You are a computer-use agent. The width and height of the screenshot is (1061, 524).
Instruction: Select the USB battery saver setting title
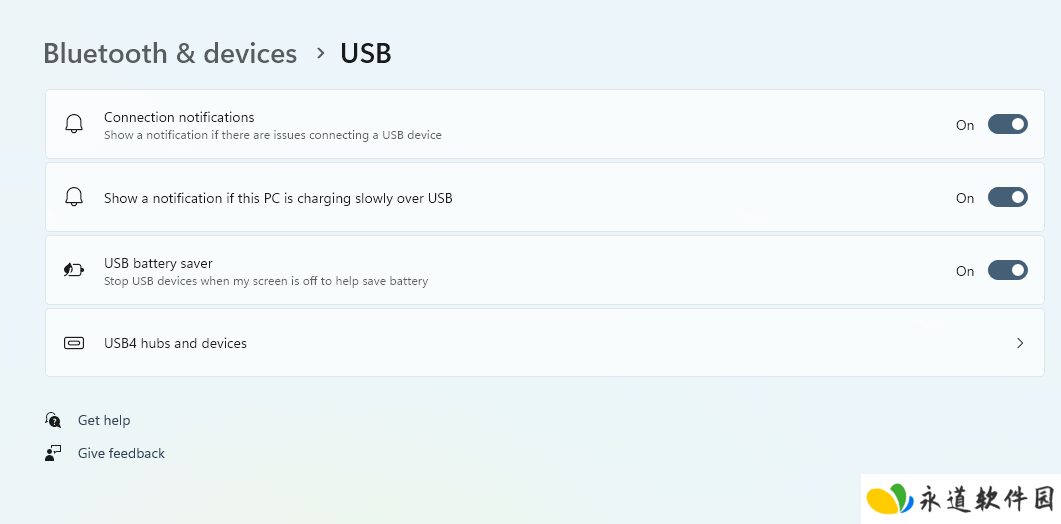[158, 263]
